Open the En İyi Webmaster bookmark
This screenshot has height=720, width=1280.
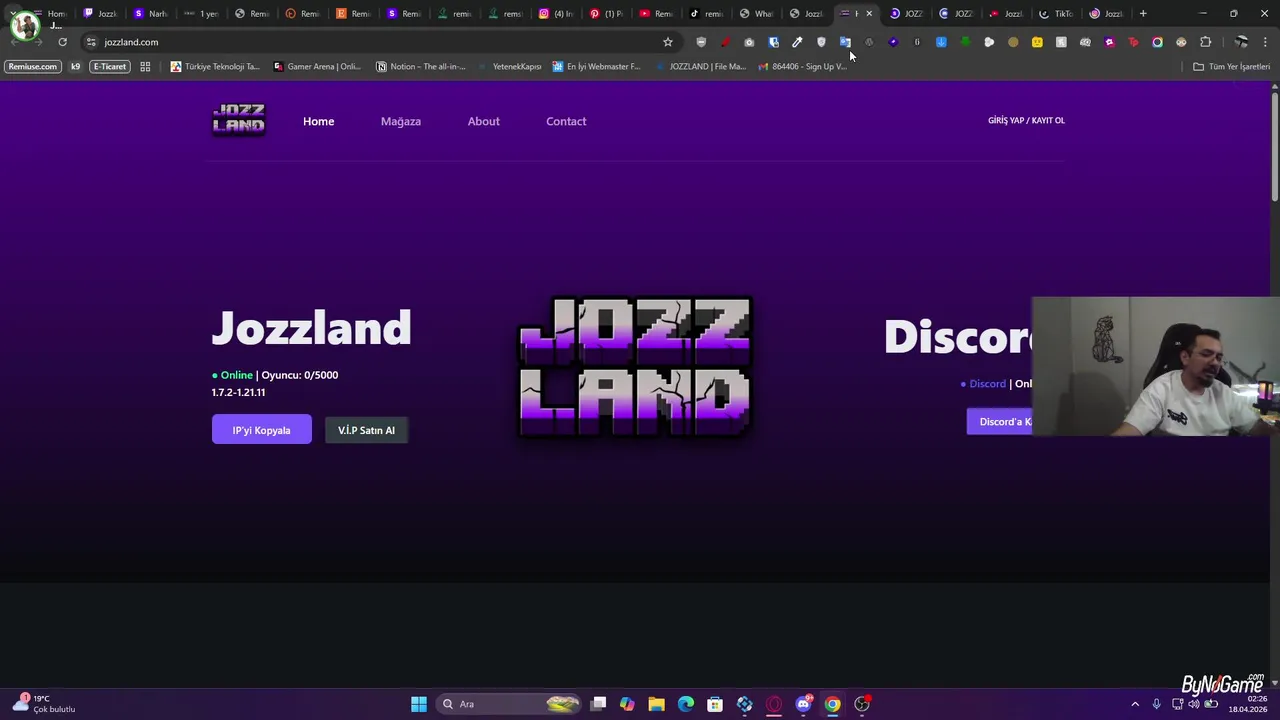click(x=596, y=66)
